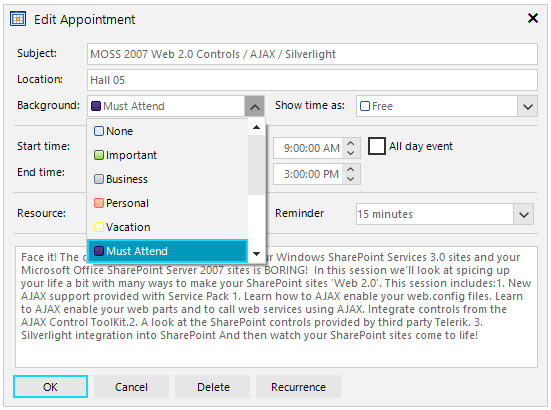Click the orange Personal color swatch
Viewport: 551px width, 410px height.
99,203
